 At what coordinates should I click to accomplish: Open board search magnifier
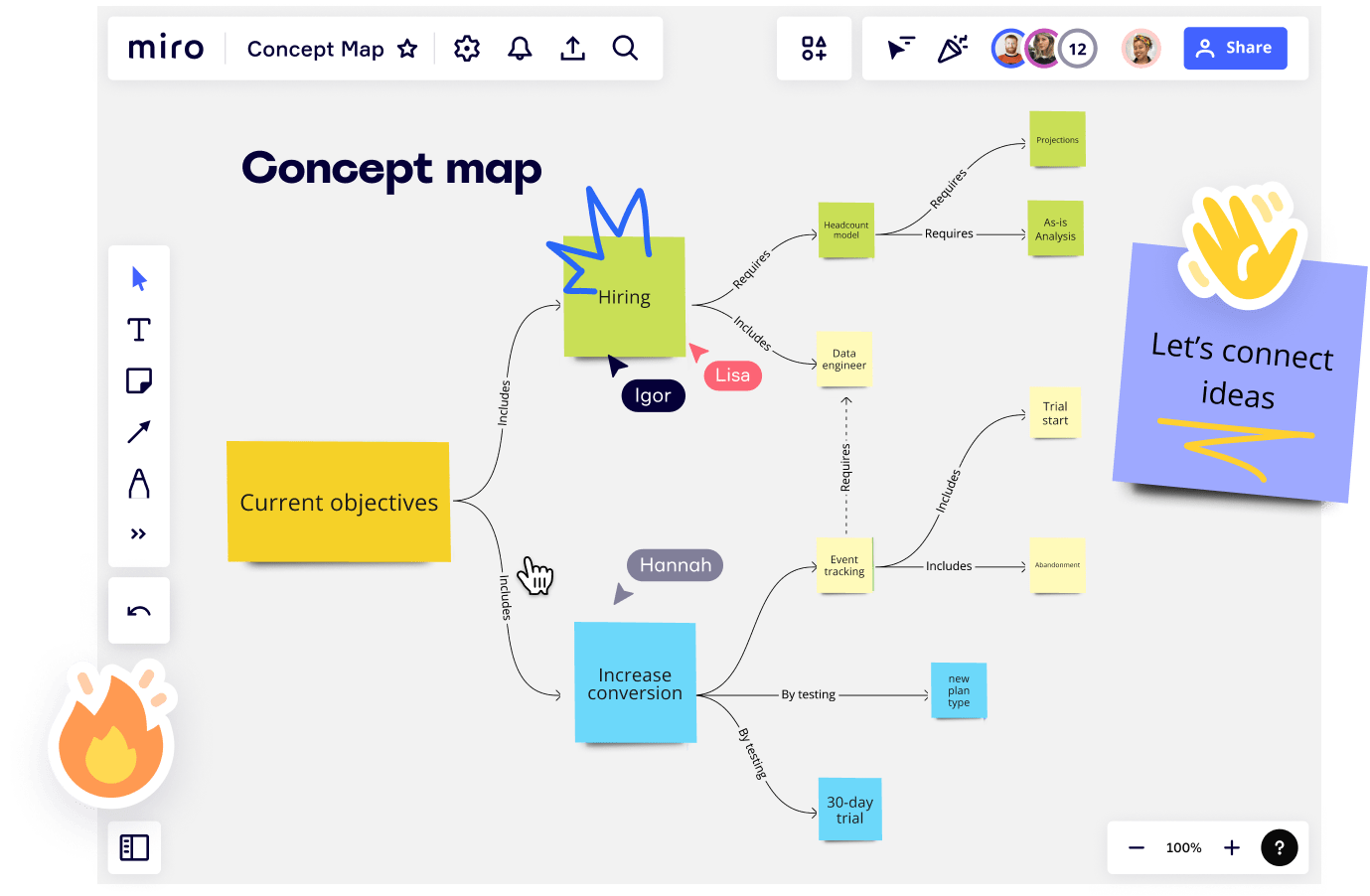625,48
